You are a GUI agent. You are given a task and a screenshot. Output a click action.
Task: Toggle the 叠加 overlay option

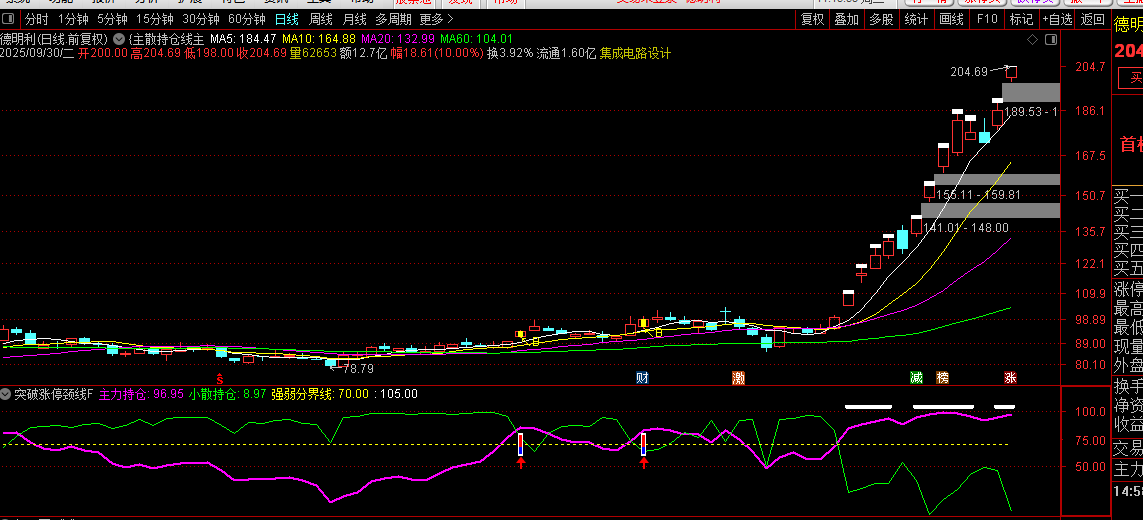click(846, 19)
